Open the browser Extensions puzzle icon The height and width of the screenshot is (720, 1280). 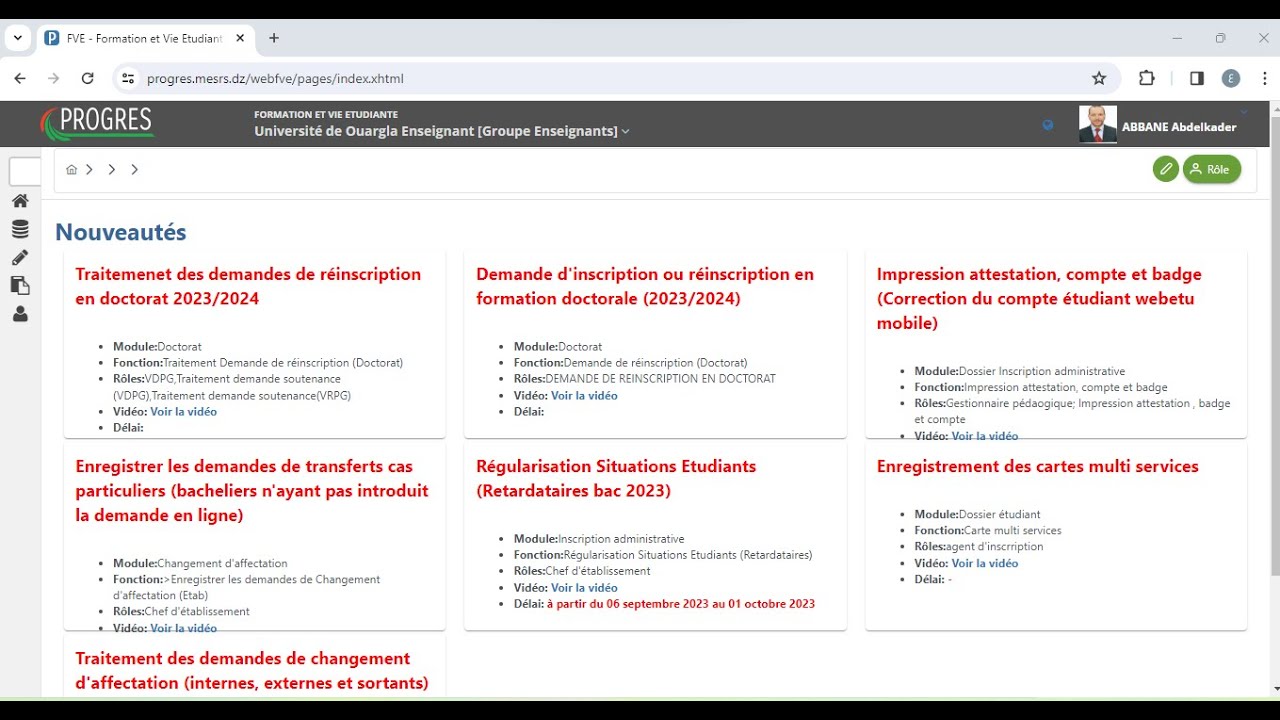coord(1147,78)
